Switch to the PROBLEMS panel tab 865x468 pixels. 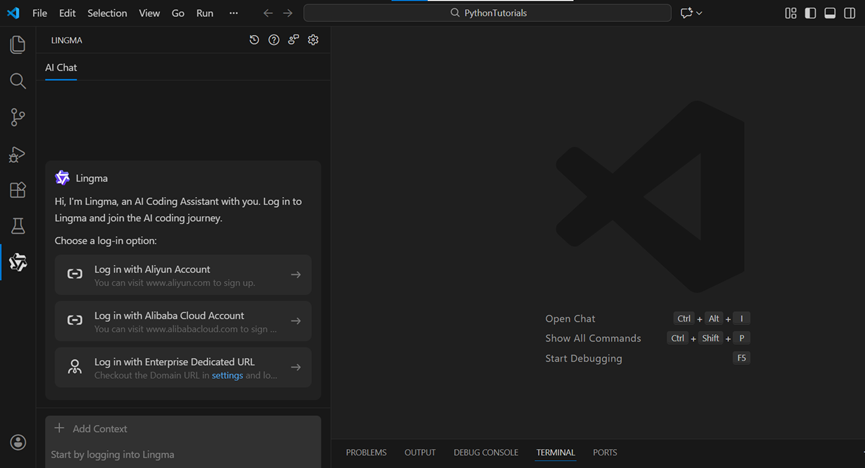pyautogui.click(x=366, y=453)
